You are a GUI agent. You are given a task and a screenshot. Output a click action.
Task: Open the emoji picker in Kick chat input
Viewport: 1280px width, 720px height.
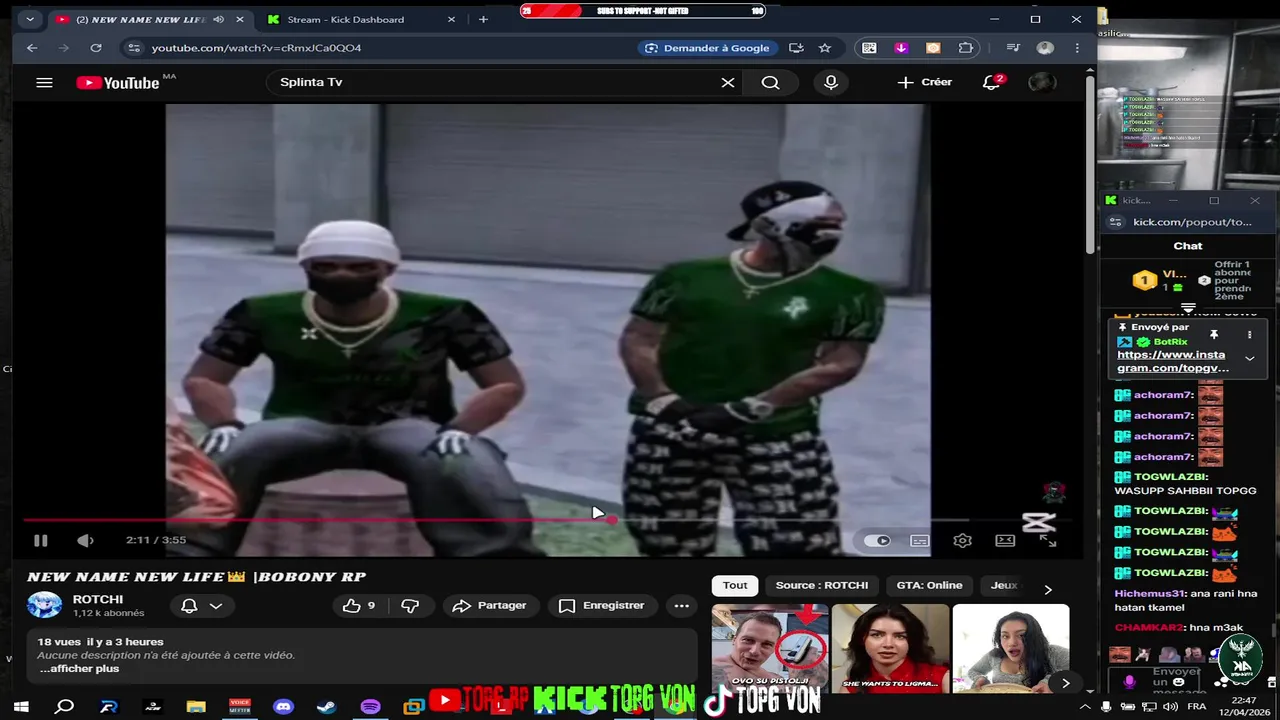1179,682
